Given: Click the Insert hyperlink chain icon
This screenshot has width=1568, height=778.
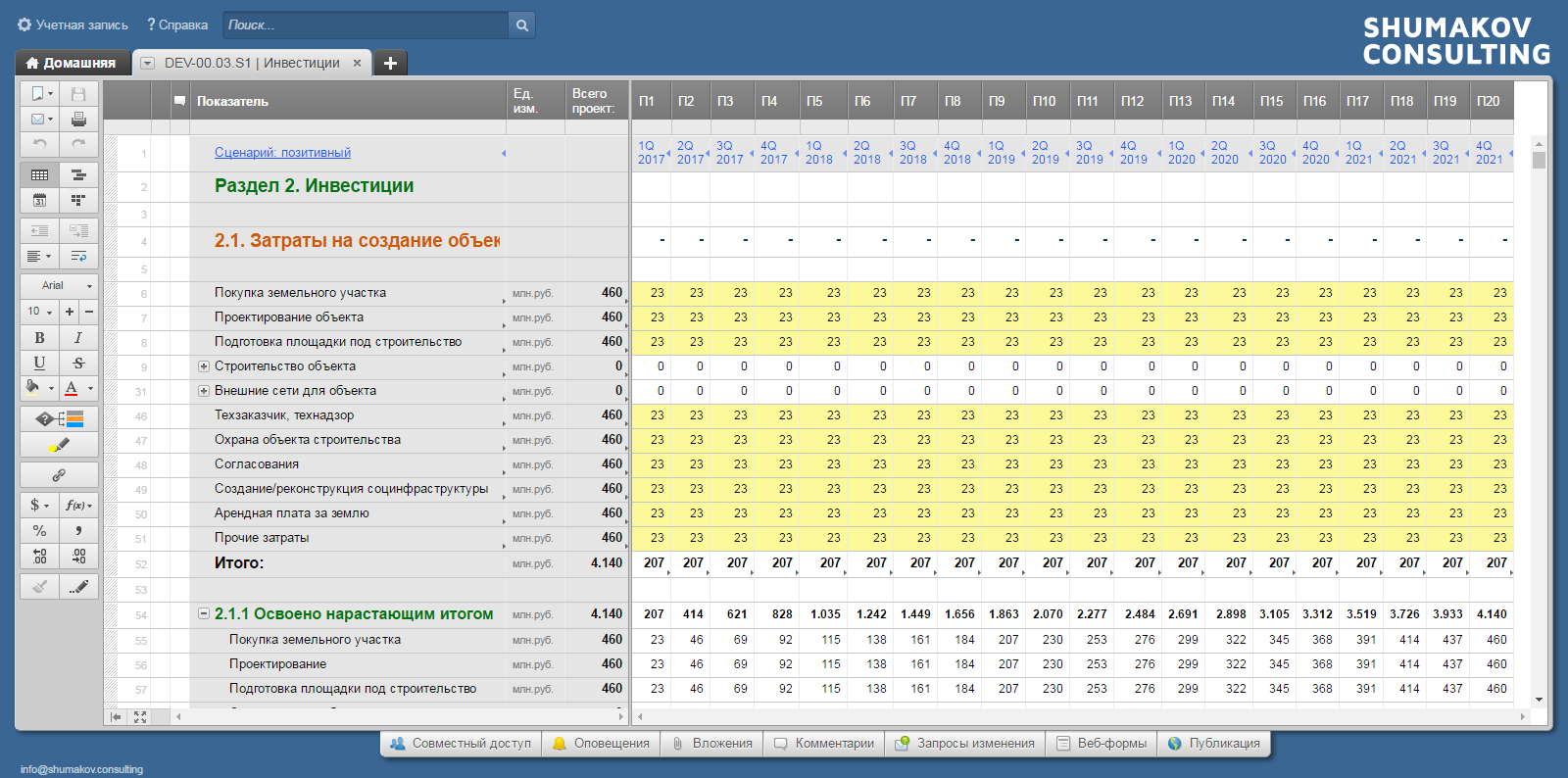Looking at the screenshot, I should 59,475.
